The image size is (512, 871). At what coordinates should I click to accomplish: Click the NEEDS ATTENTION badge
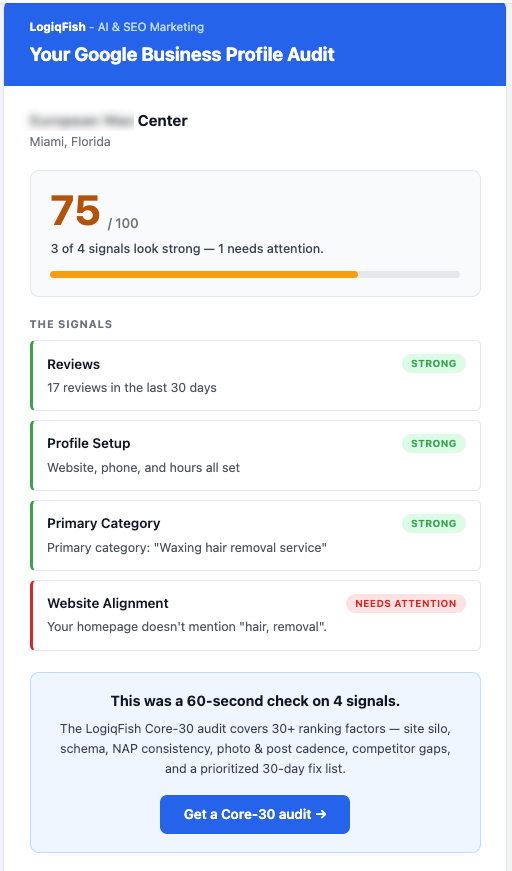tap(406, 603)
